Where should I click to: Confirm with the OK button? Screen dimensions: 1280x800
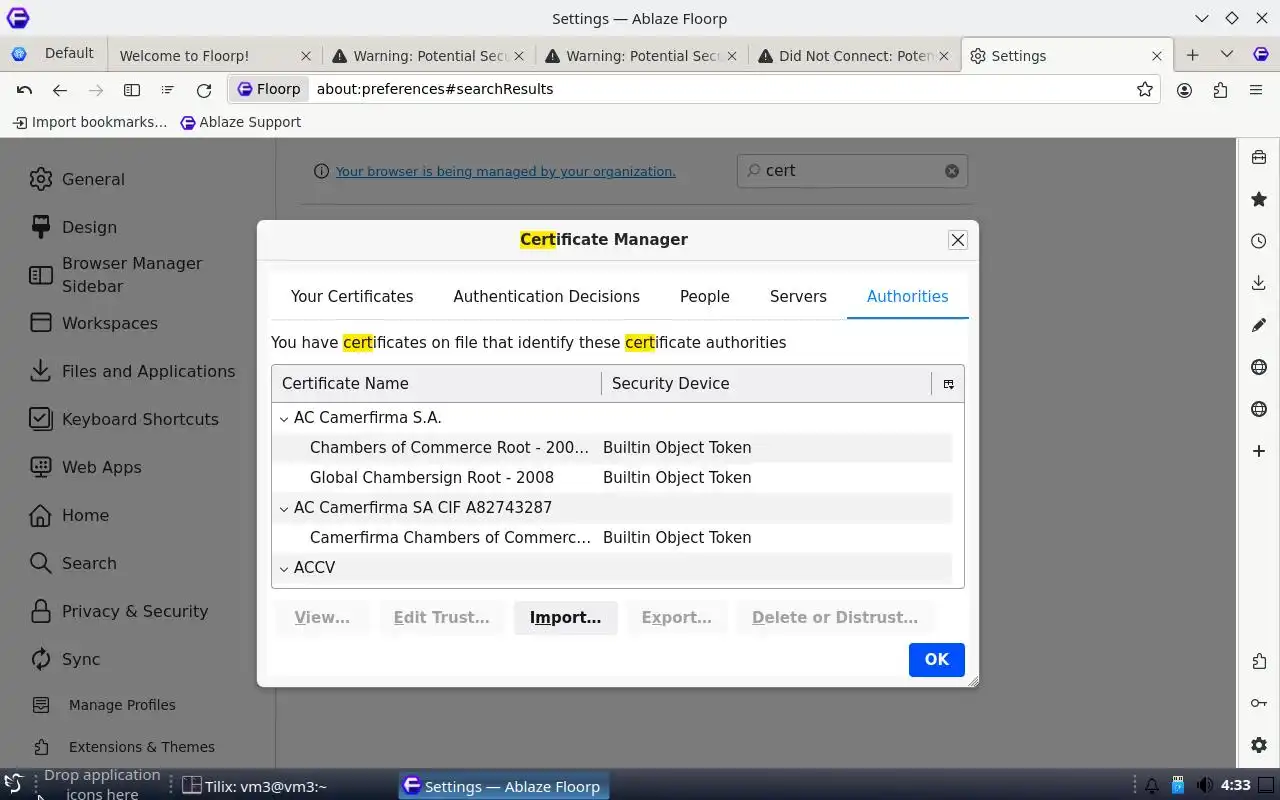coord(936,660)
